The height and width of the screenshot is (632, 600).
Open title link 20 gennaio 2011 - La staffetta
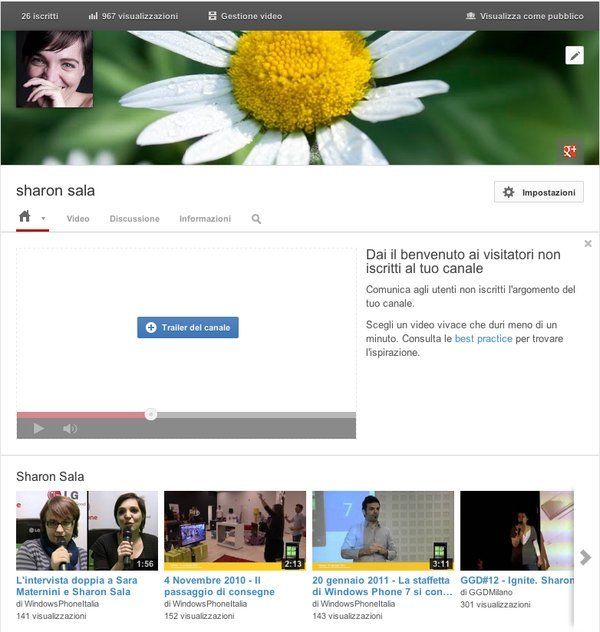coord(382,586)
